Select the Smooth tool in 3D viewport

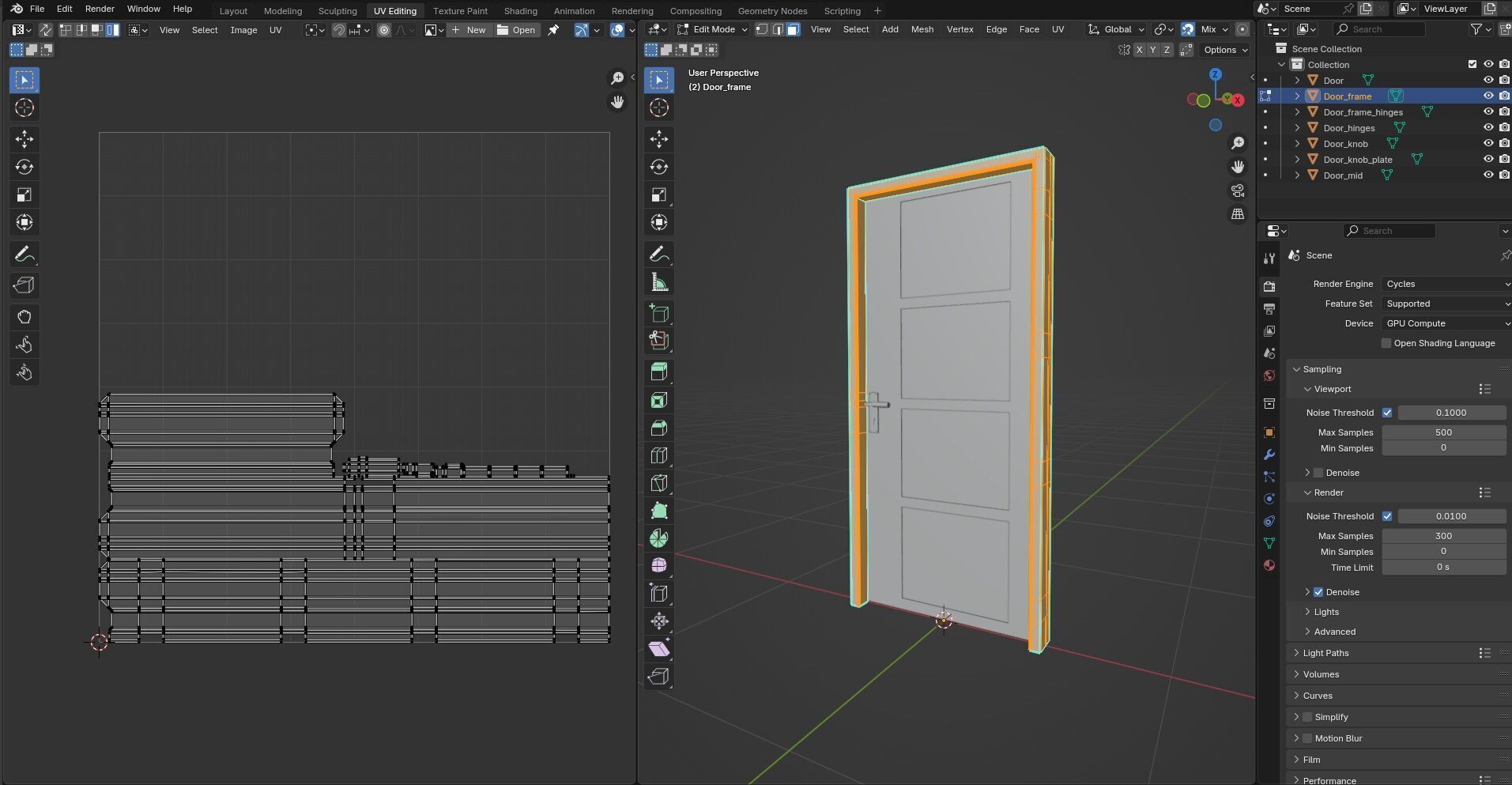pos(659,566)
